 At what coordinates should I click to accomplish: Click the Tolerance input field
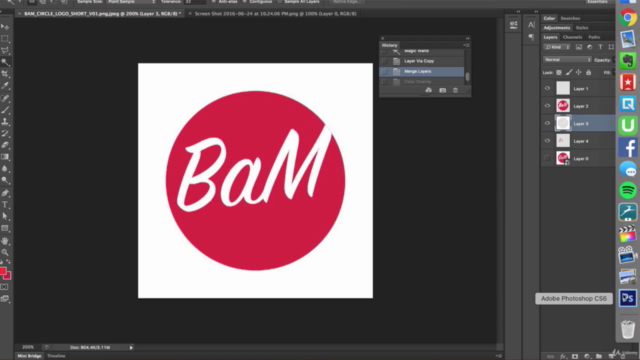[195, 2]
